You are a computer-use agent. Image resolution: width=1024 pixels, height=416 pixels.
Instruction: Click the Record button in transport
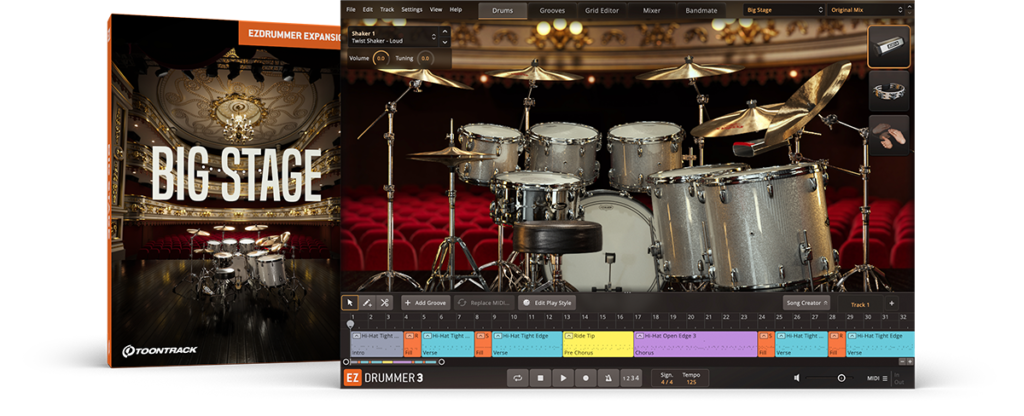point(586,378)
